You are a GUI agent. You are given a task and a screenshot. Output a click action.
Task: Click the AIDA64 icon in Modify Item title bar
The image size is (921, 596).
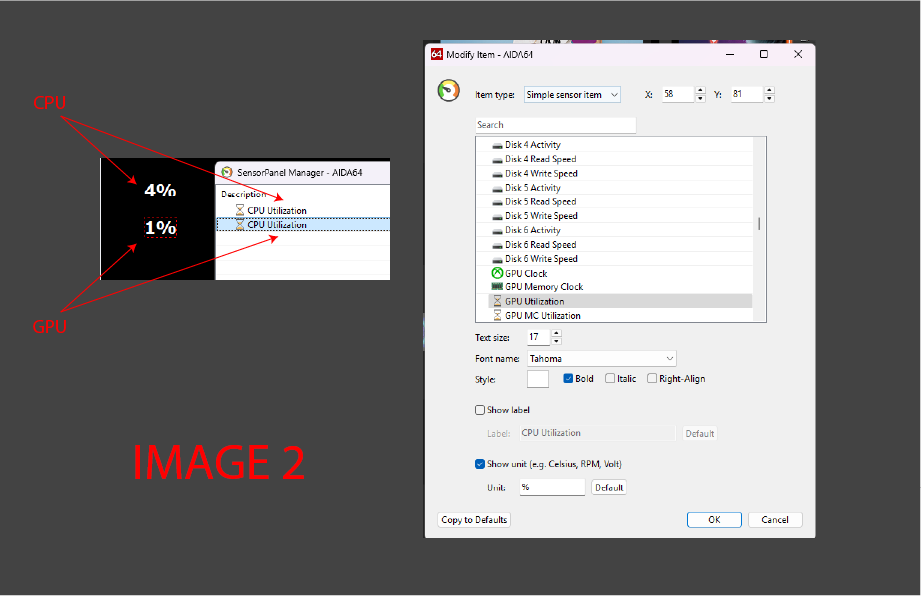[x=436, y=54]
